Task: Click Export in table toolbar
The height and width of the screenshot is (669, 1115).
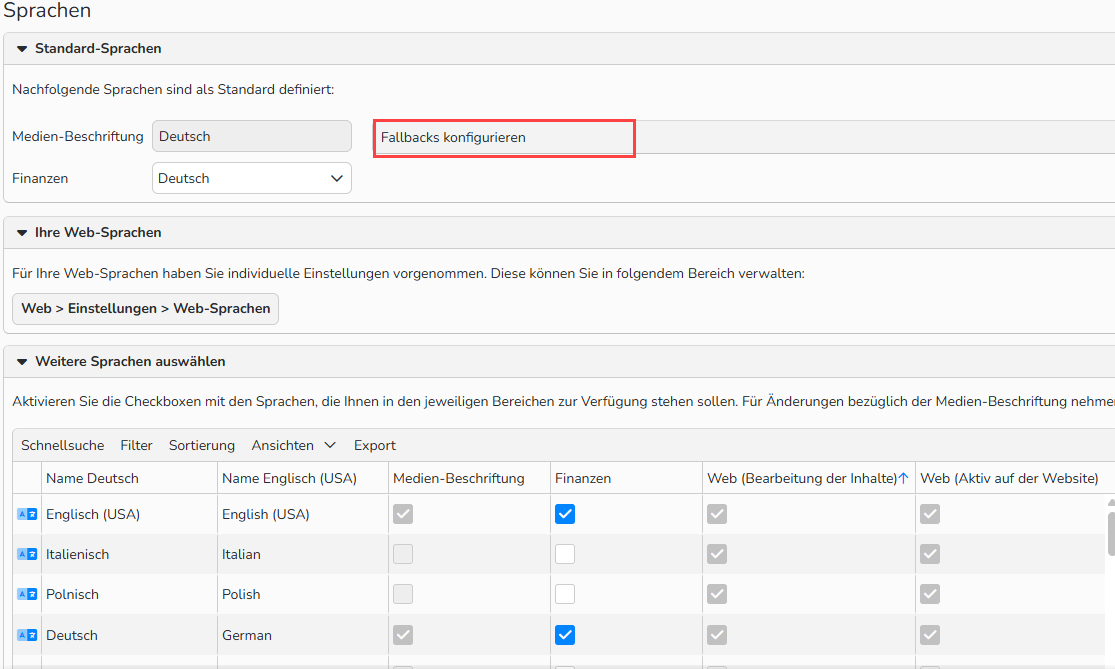Action: click(x=375, y=445)
